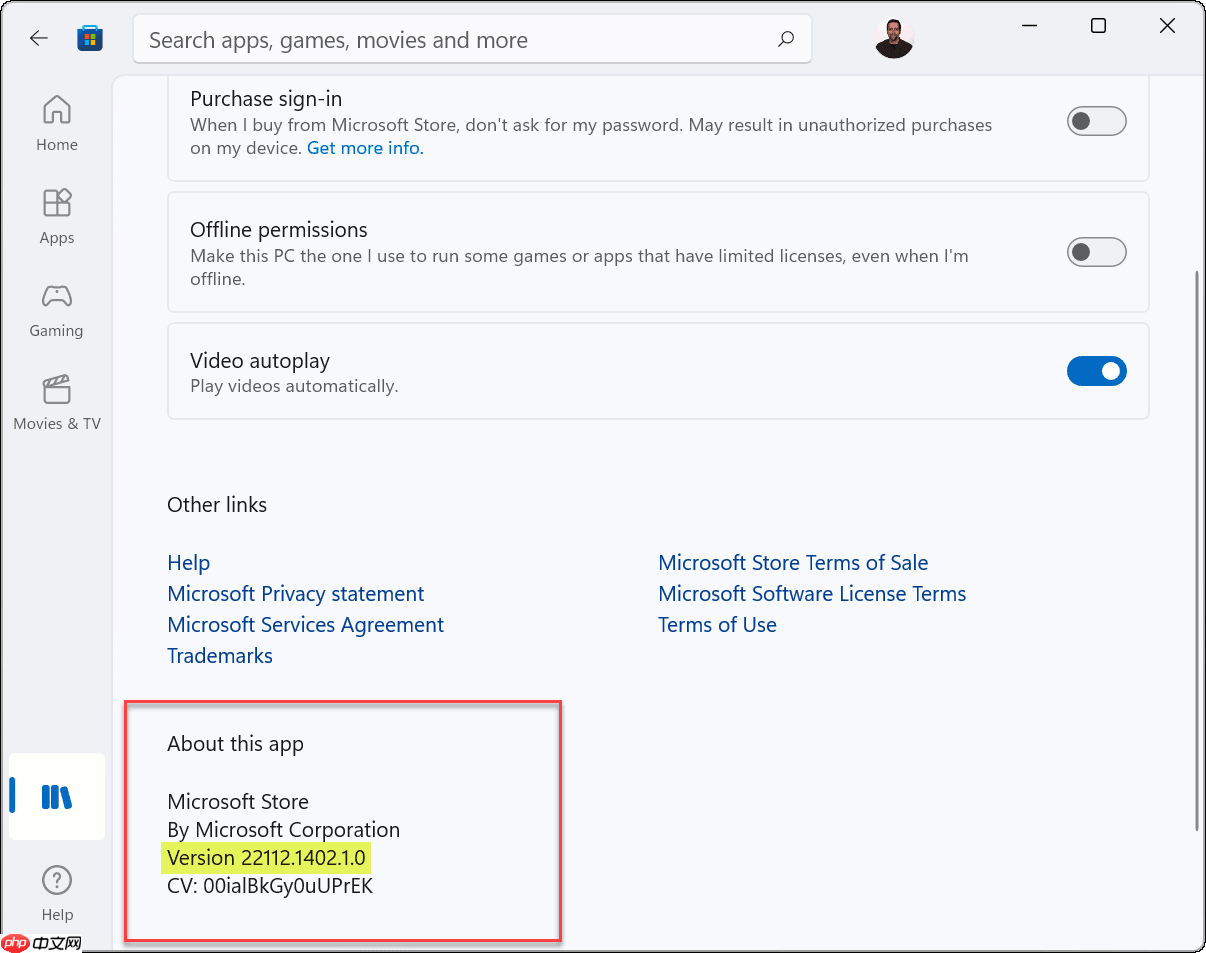Image resolution: width=1206 pixels, height=953 pixels.
Task: Open Microsoft Software License Terms link
Action: (812, 594)
